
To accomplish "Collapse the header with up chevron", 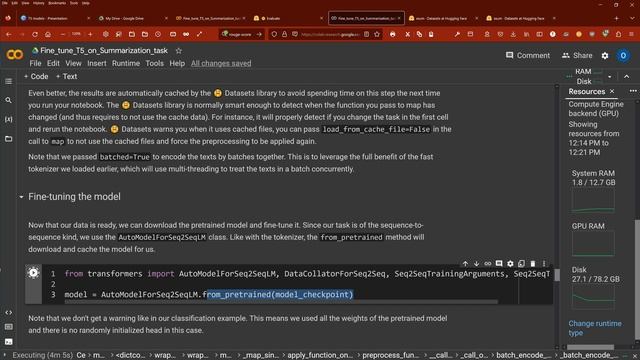I will point(627,76).
